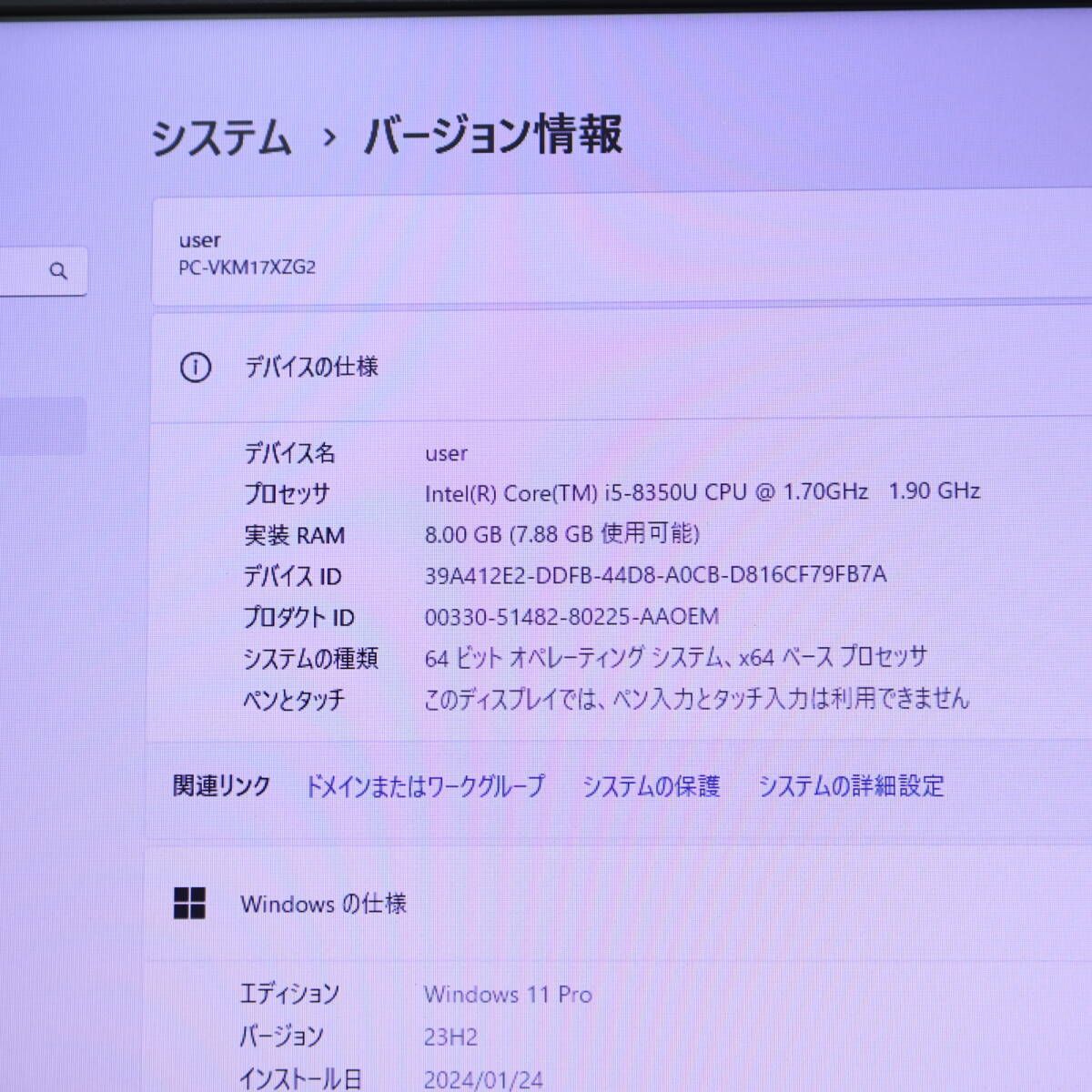Click the デバイス ID label
The image size is (1092, 1092).
pyautogui.click(x=292, y=576)
